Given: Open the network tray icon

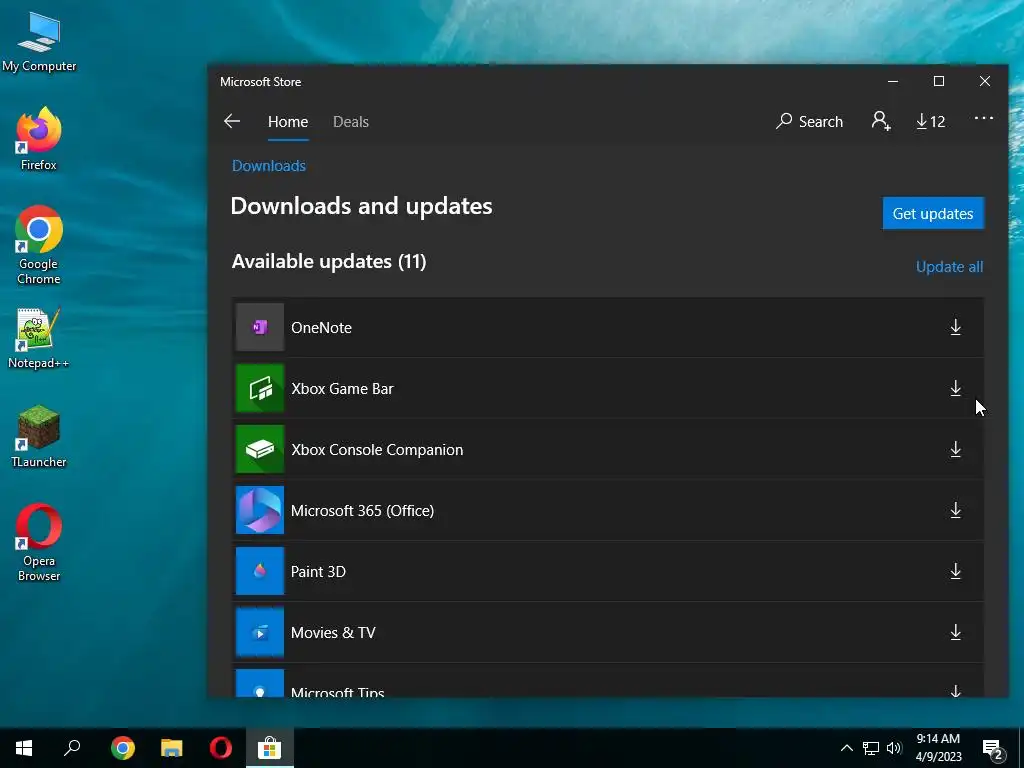Looking at the screenshot, I should (871, 748).
